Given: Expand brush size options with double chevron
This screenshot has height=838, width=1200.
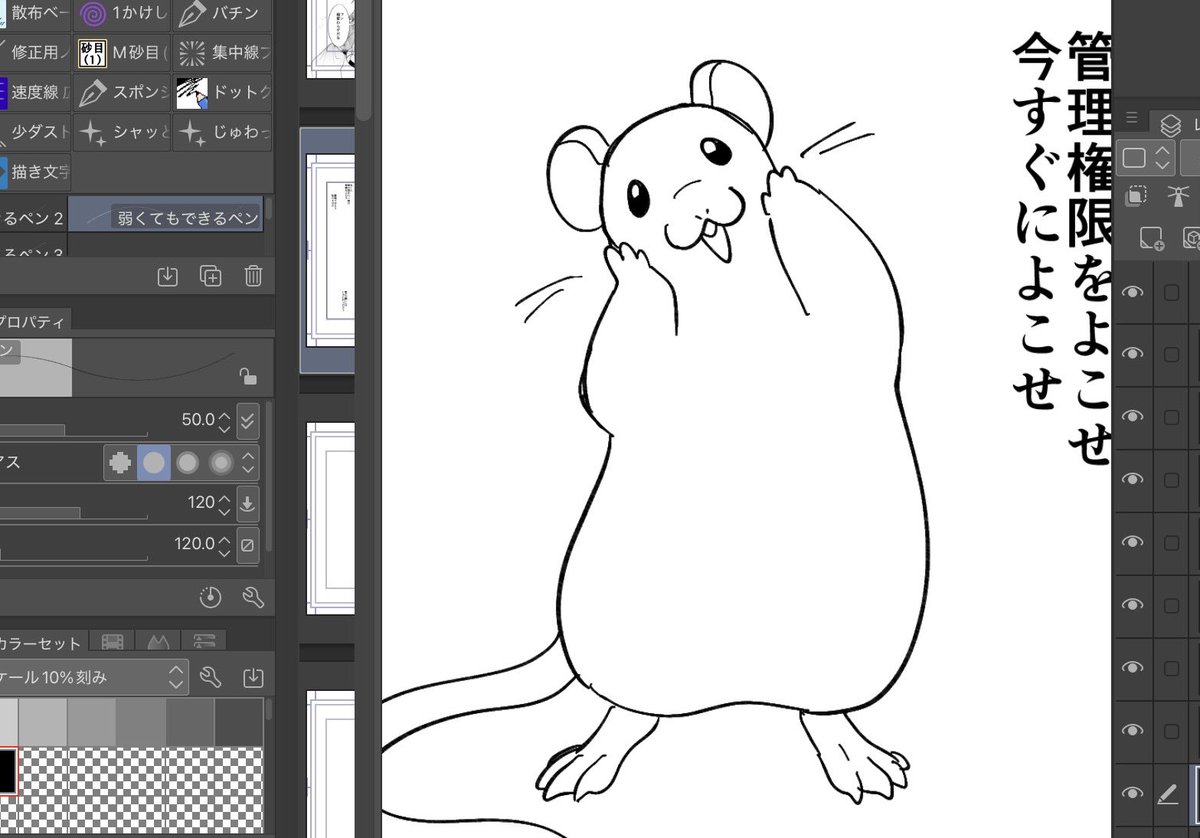Looking at the screenshot, I should click(248, 420).
